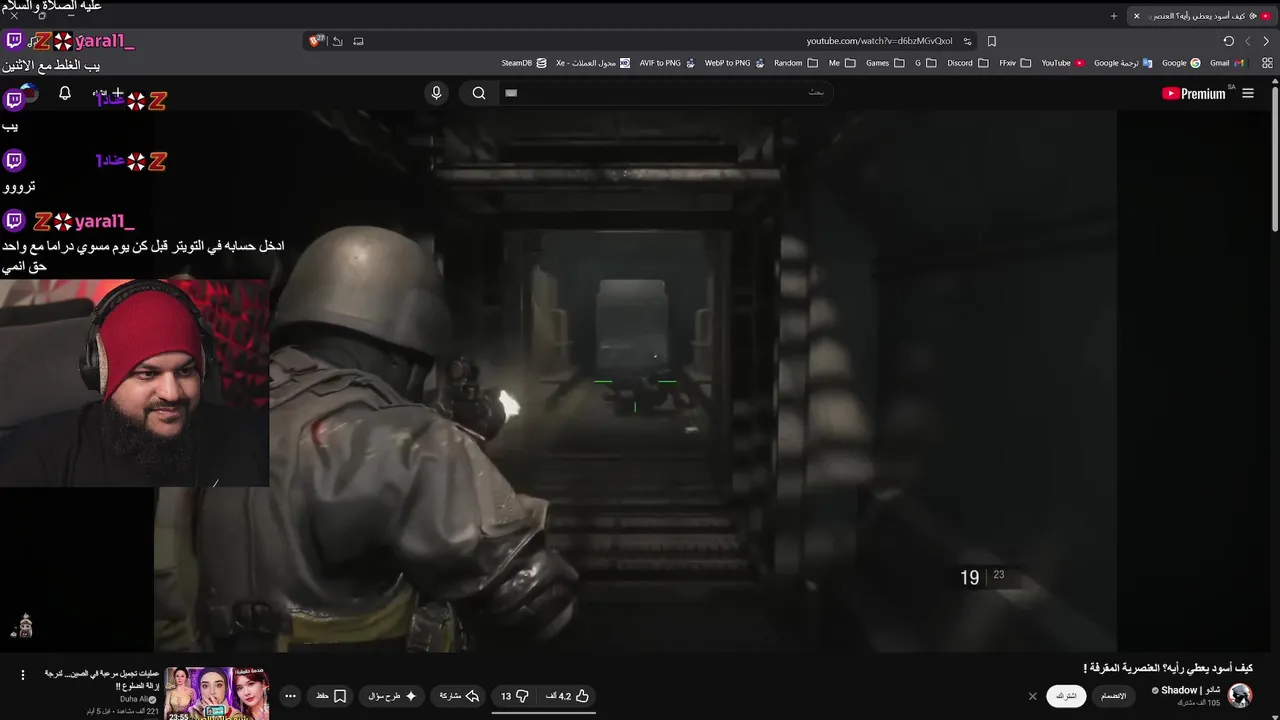Open the suggested video thumbnail with 23:55
1280x720 pixels.
[217, 694]
